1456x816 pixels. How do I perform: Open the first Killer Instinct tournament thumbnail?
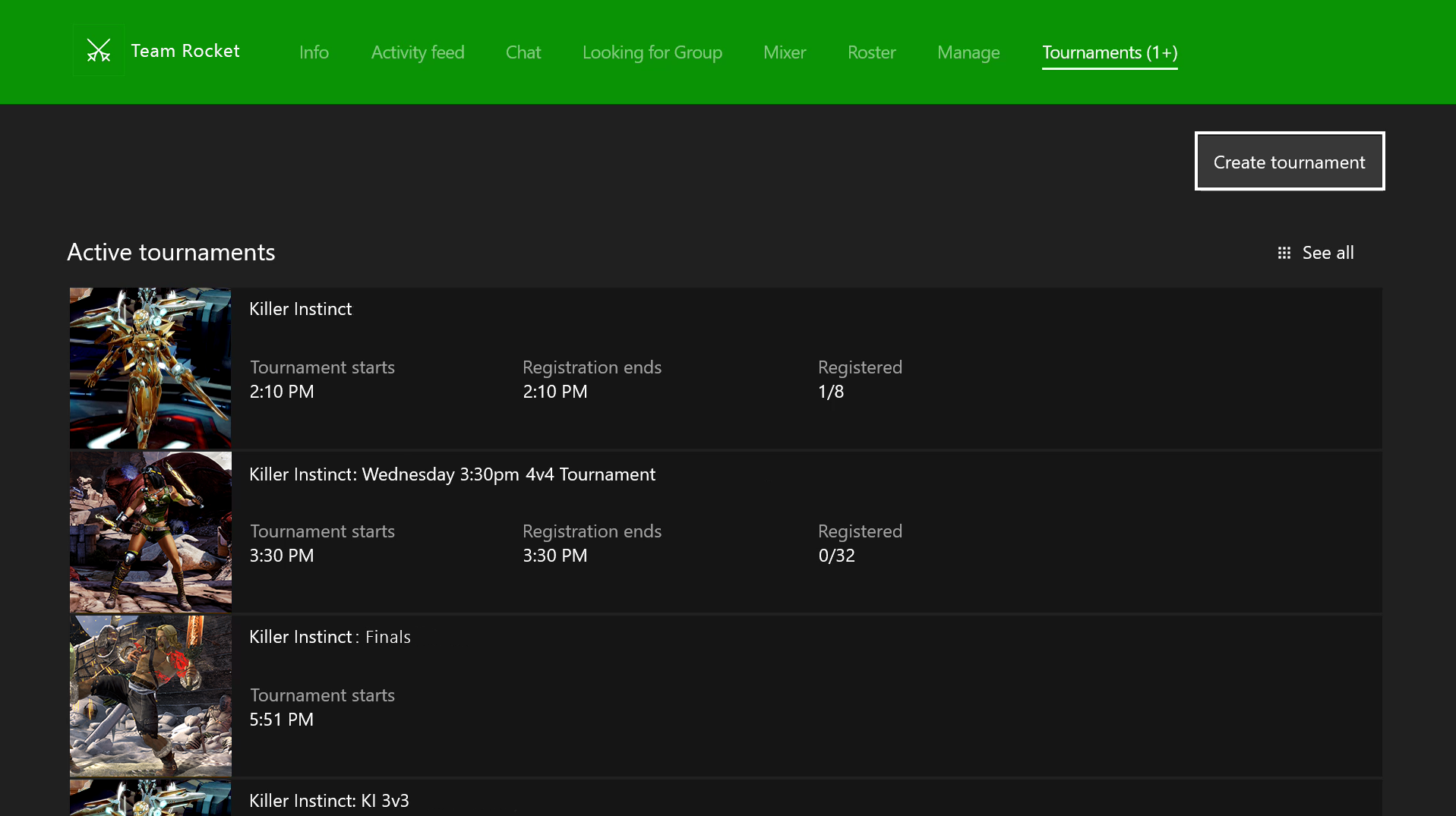click(150, 368)
